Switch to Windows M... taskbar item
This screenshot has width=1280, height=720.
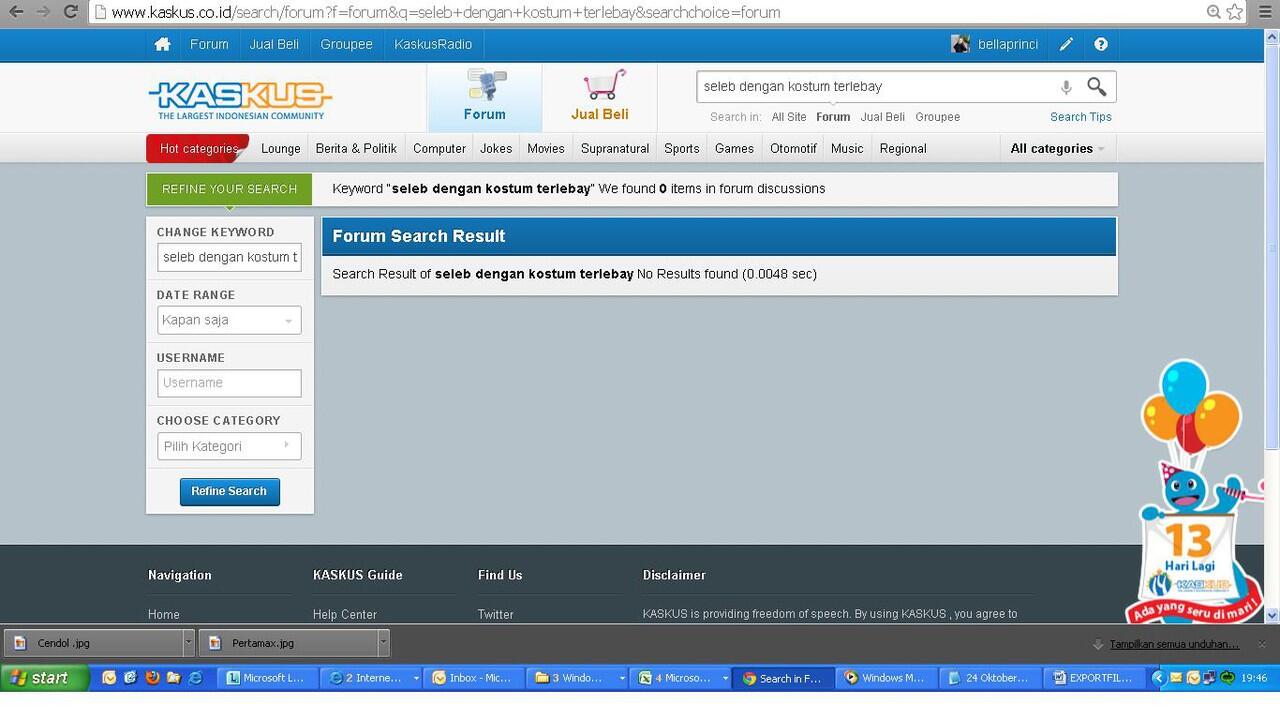click(x=886, y=677)
